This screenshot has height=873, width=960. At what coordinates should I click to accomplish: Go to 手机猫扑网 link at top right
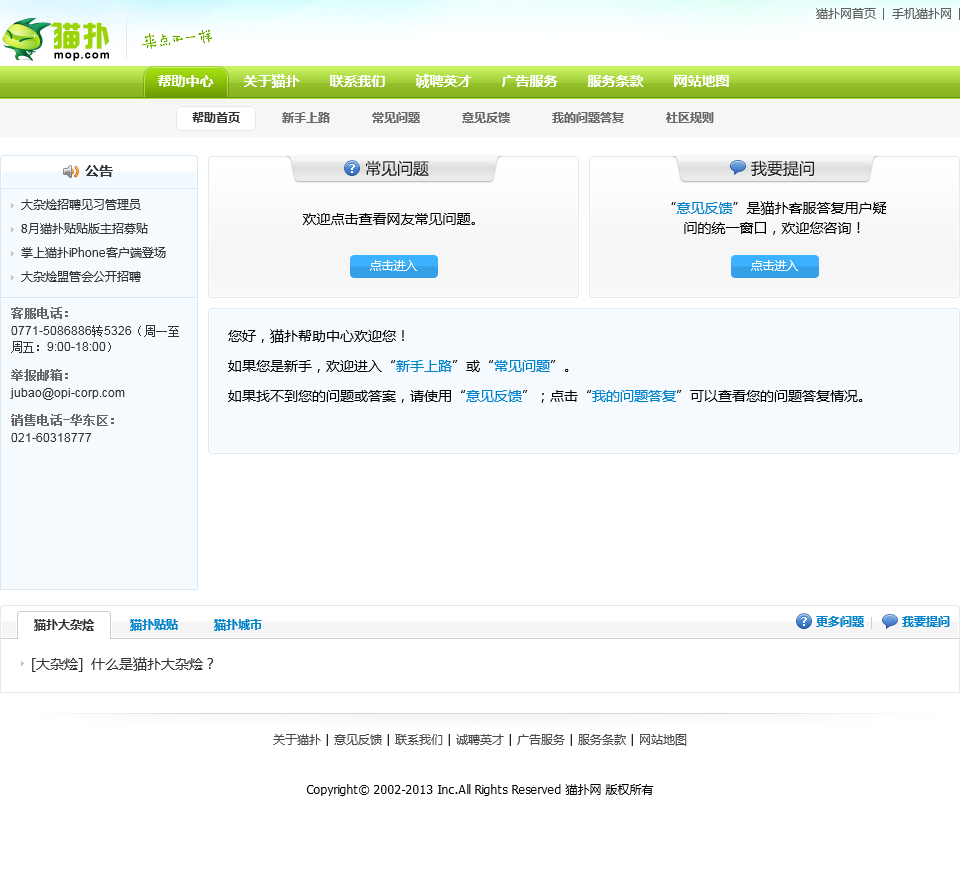921,13
